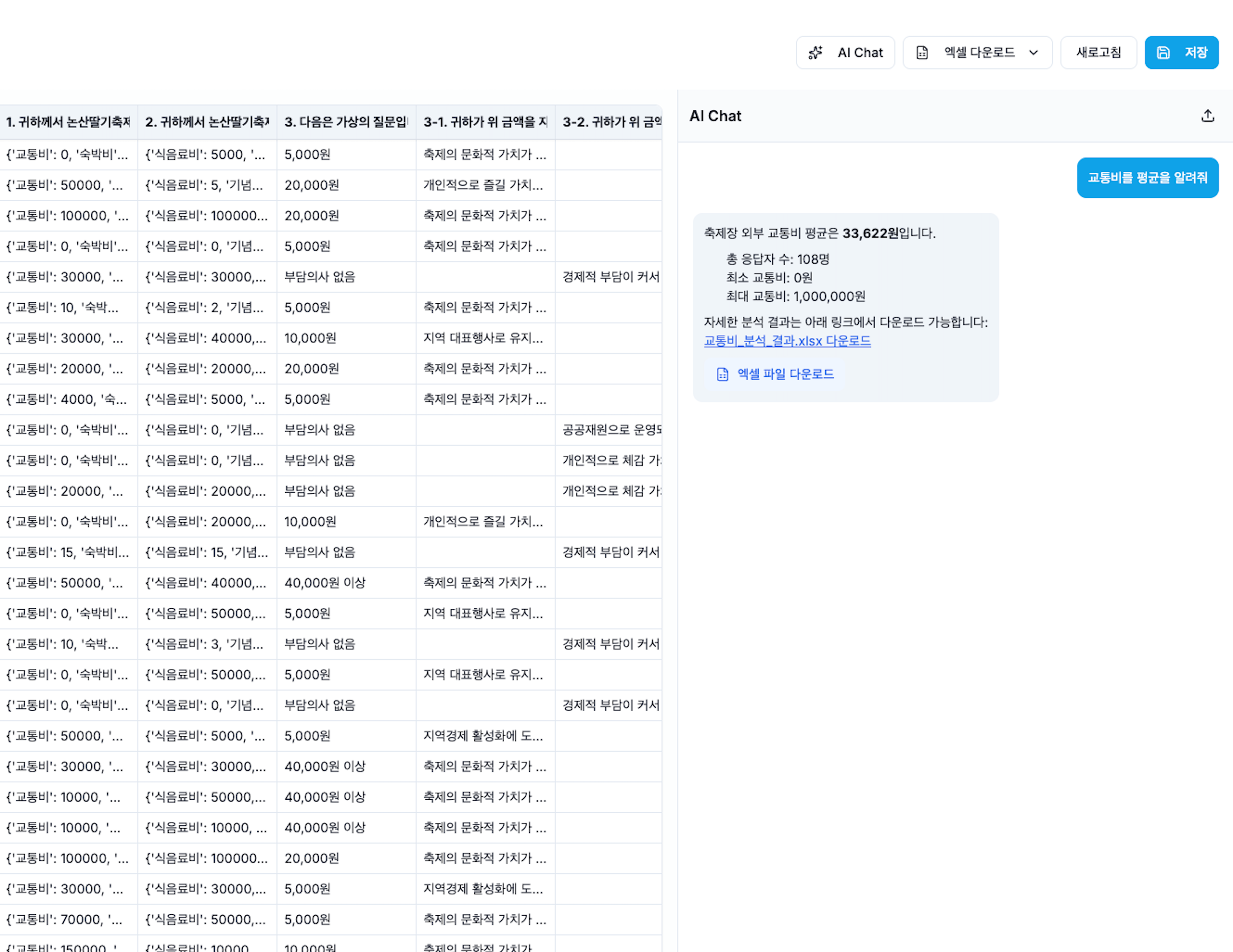Click the save disk icon

[x=1163, y=53]
